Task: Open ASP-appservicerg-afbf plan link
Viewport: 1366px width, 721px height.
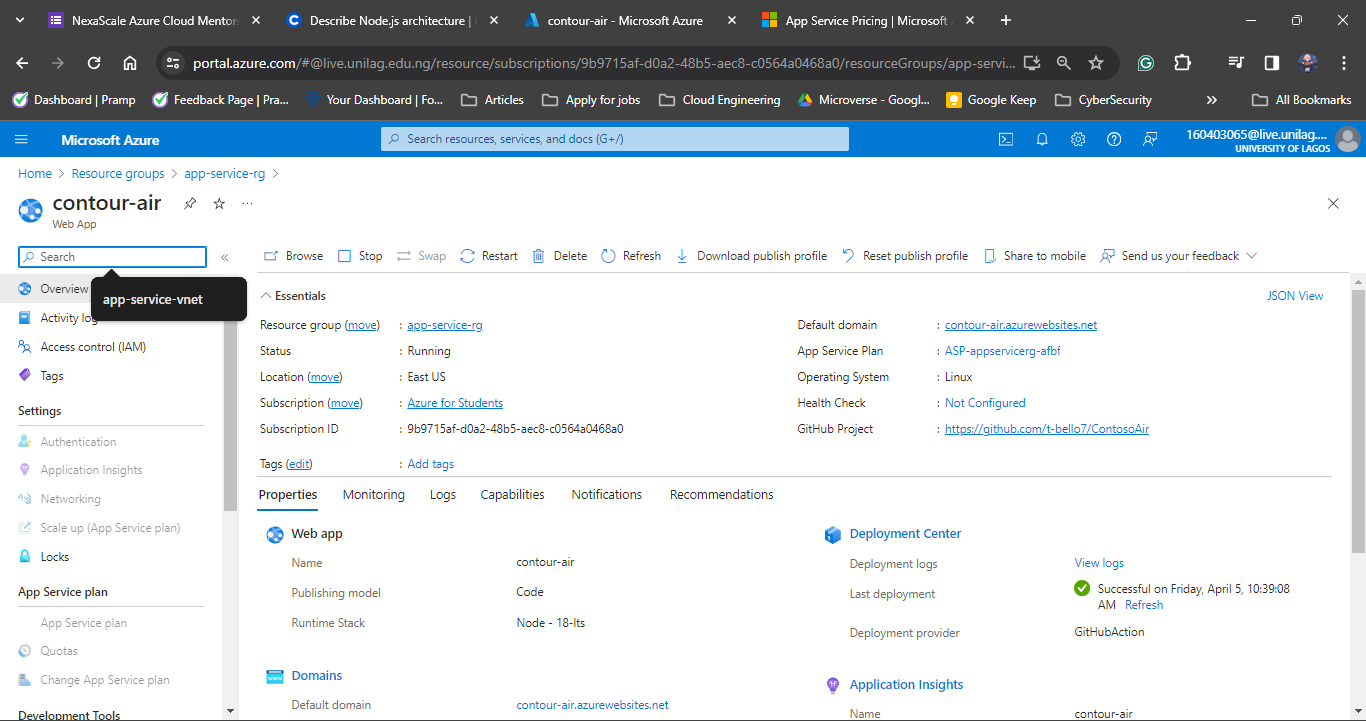Action: coord(1003,351)
